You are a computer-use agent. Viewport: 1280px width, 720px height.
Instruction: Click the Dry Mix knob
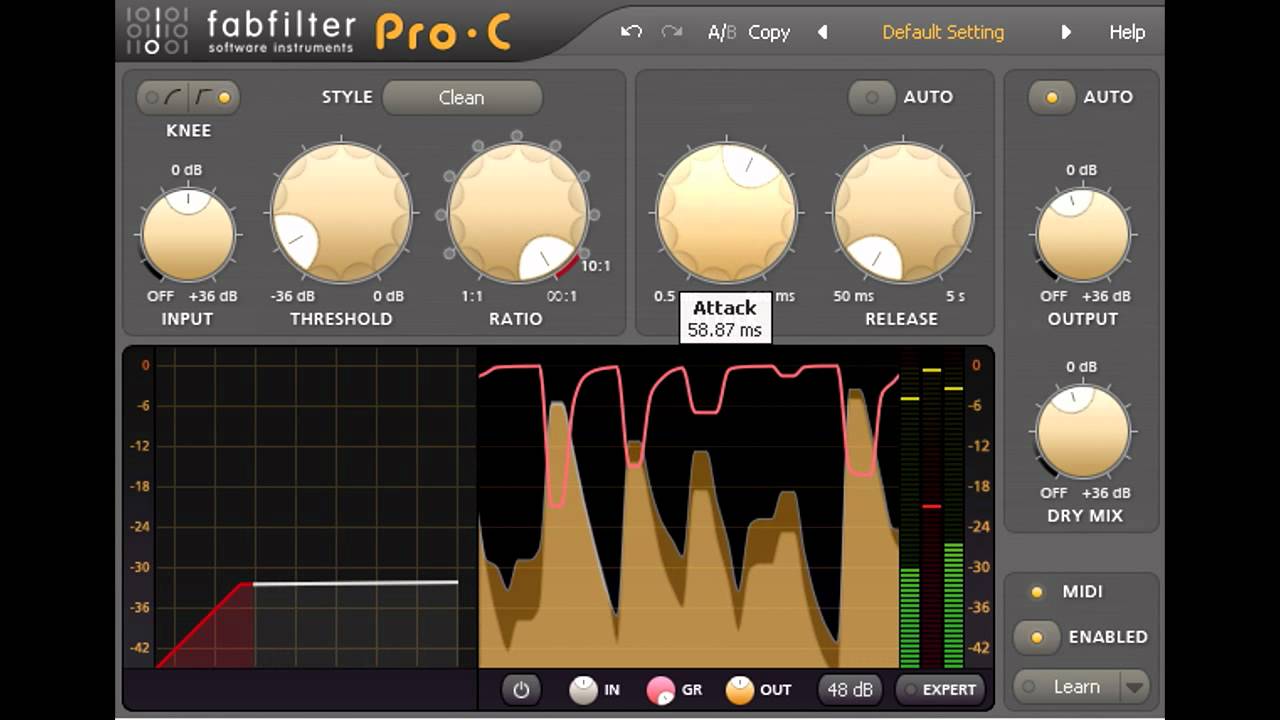[x=1083, y=432]
